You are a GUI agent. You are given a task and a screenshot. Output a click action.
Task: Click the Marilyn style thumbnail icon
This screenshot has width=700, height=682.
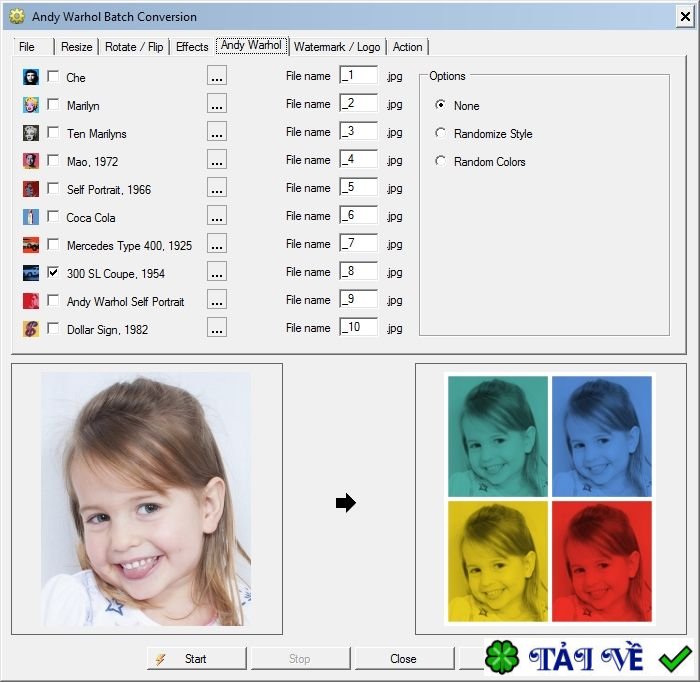tap(31, 105)
